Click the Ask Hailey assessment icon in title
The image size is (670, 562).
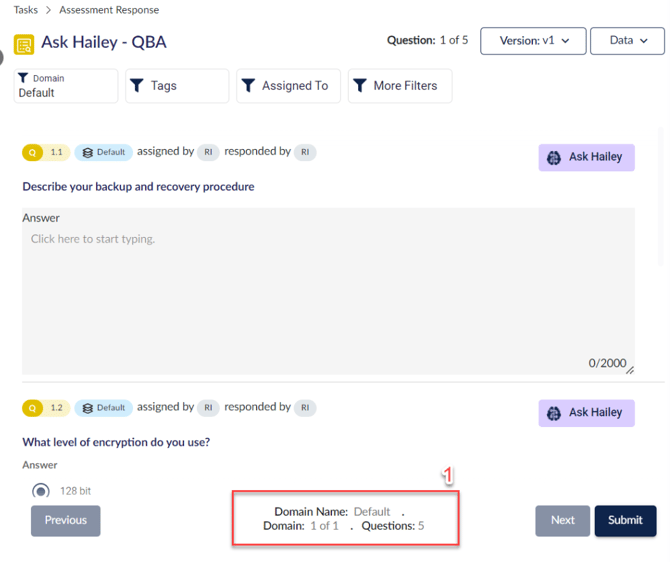coord(23,44)
